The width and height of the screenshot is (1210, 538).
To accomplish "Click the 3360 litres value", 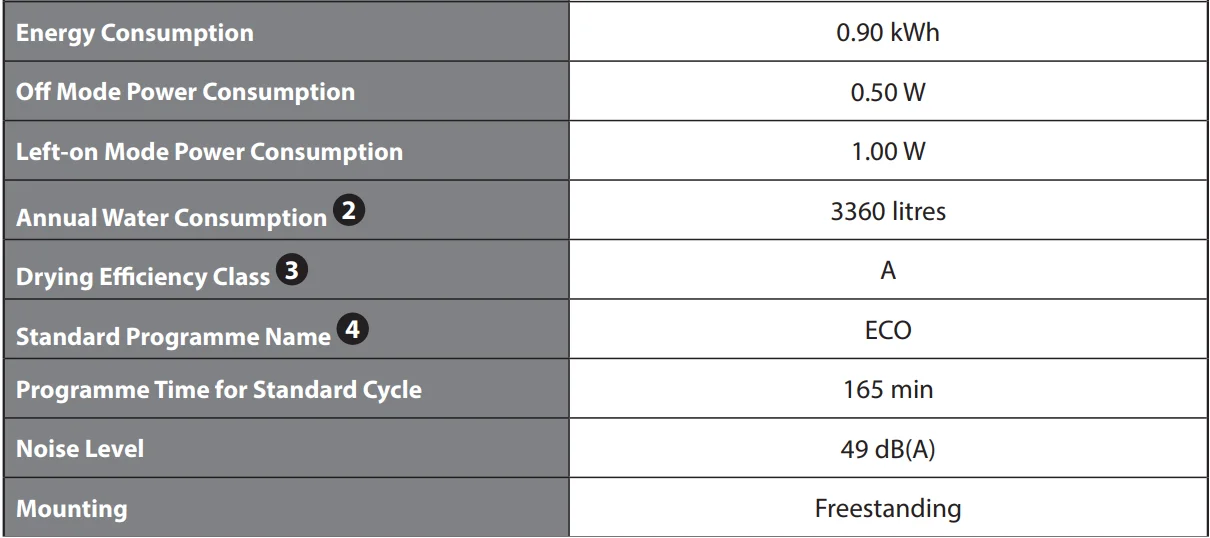I will pyautogui.click(x=888, y=212).
